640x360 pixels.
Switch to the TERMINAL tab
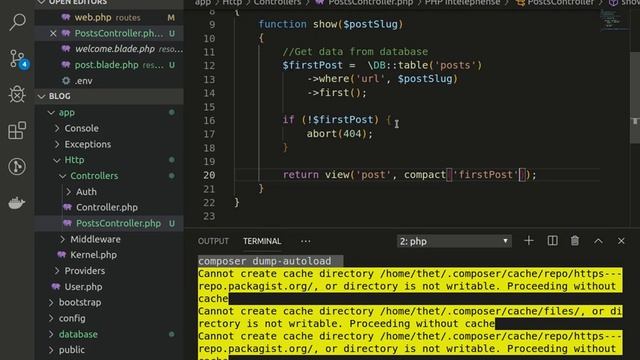tap(262, 241)
